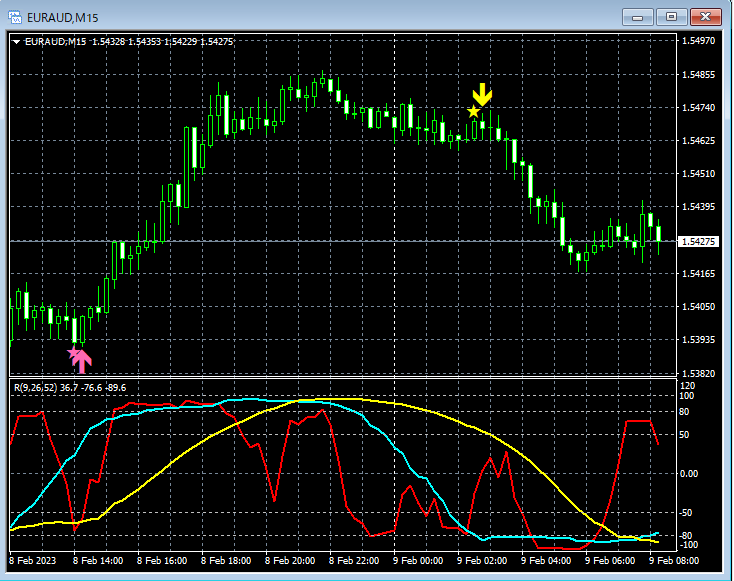Click the 9 Feb 00:00 time label
The height and width of the screenshot is (581, 734).
(418, 560)
